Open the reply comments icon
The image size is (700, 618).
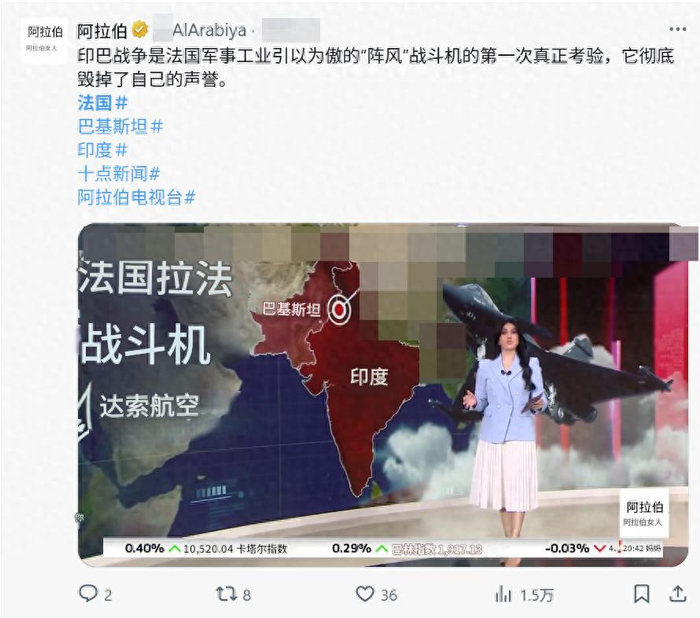[88, 593]
